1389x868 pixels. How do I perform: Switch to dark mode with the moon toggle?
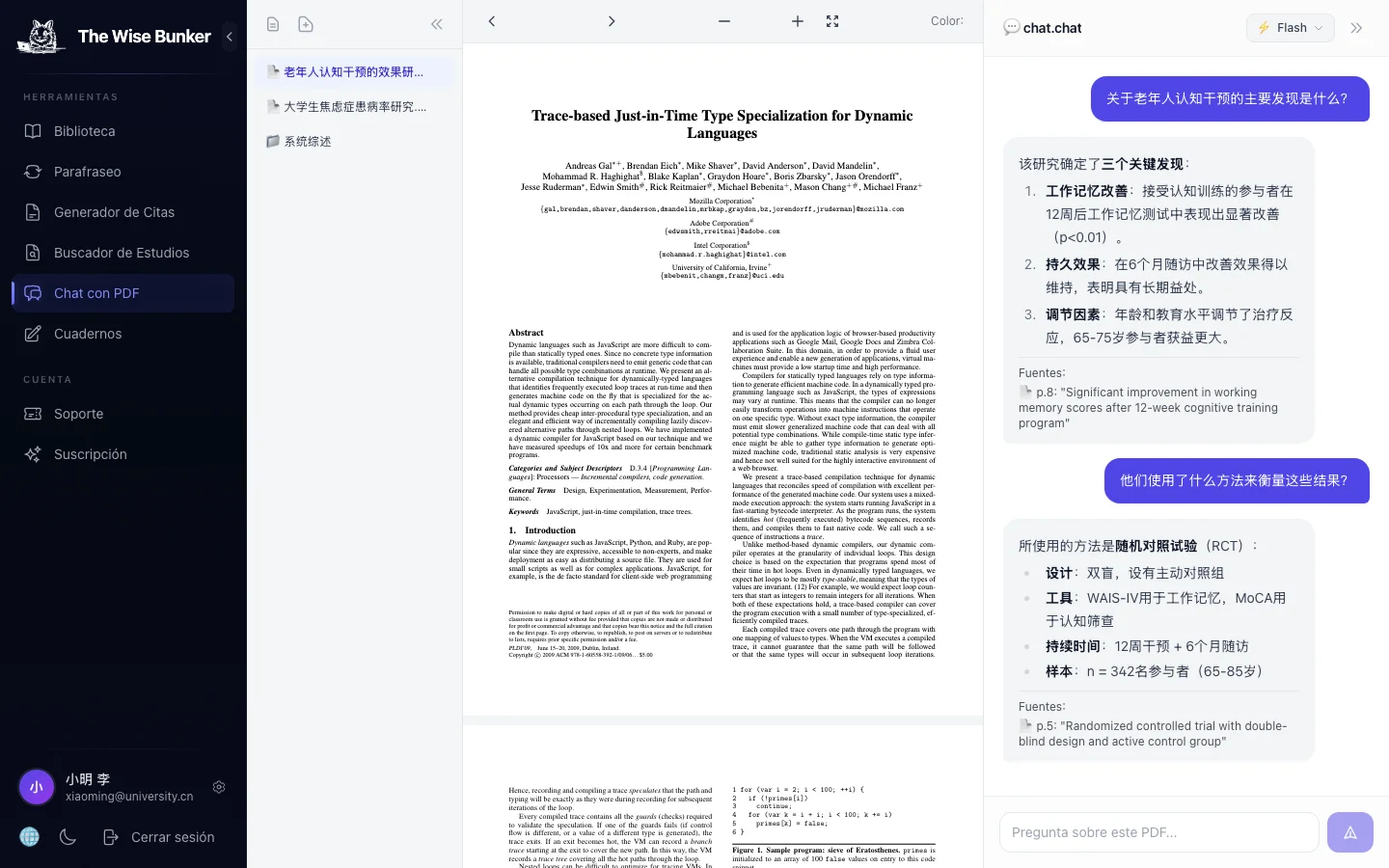pos(68,837)
